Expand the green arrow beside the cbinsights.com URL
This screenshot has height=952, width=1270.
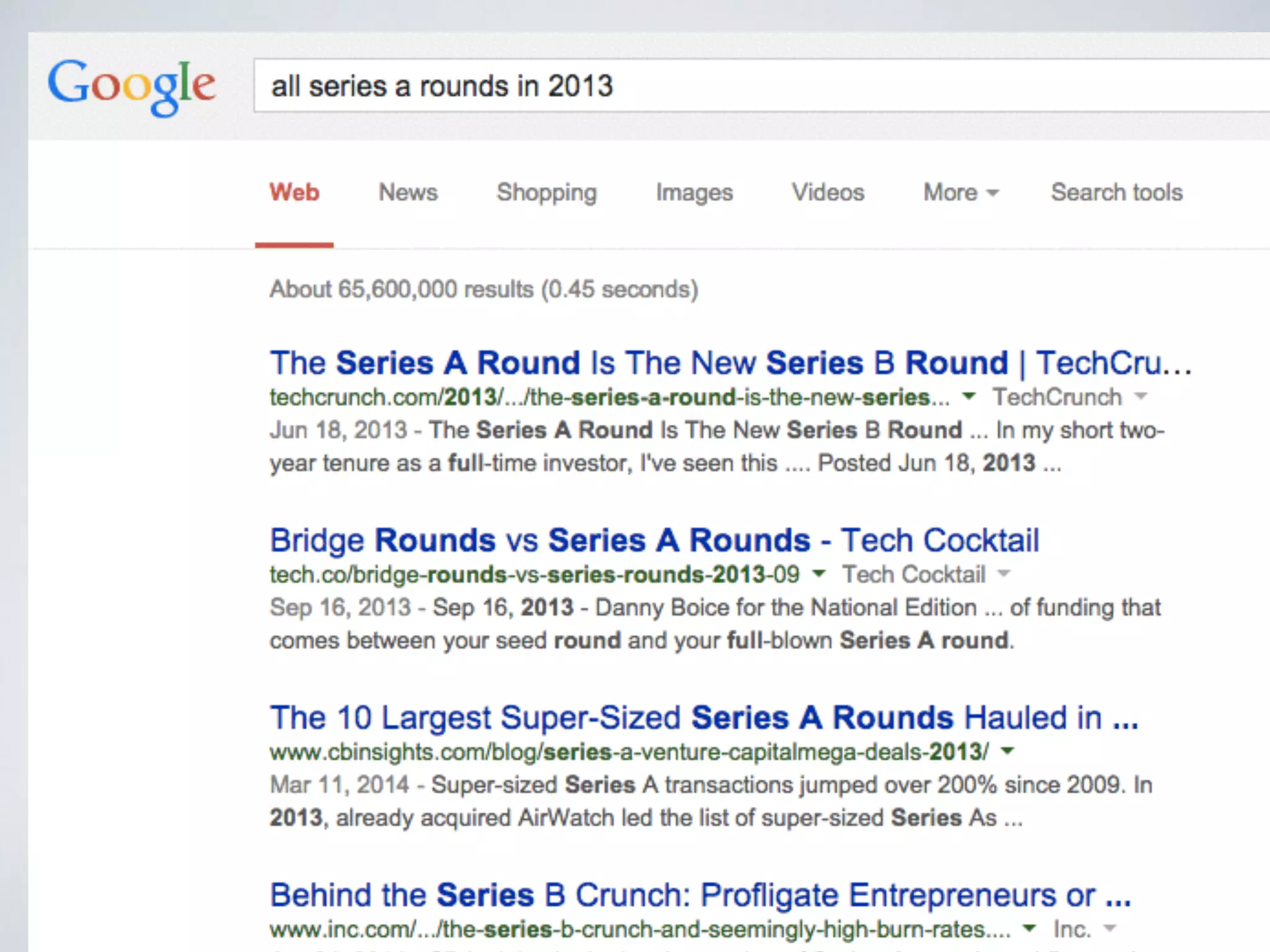(x=1008, y=751)
